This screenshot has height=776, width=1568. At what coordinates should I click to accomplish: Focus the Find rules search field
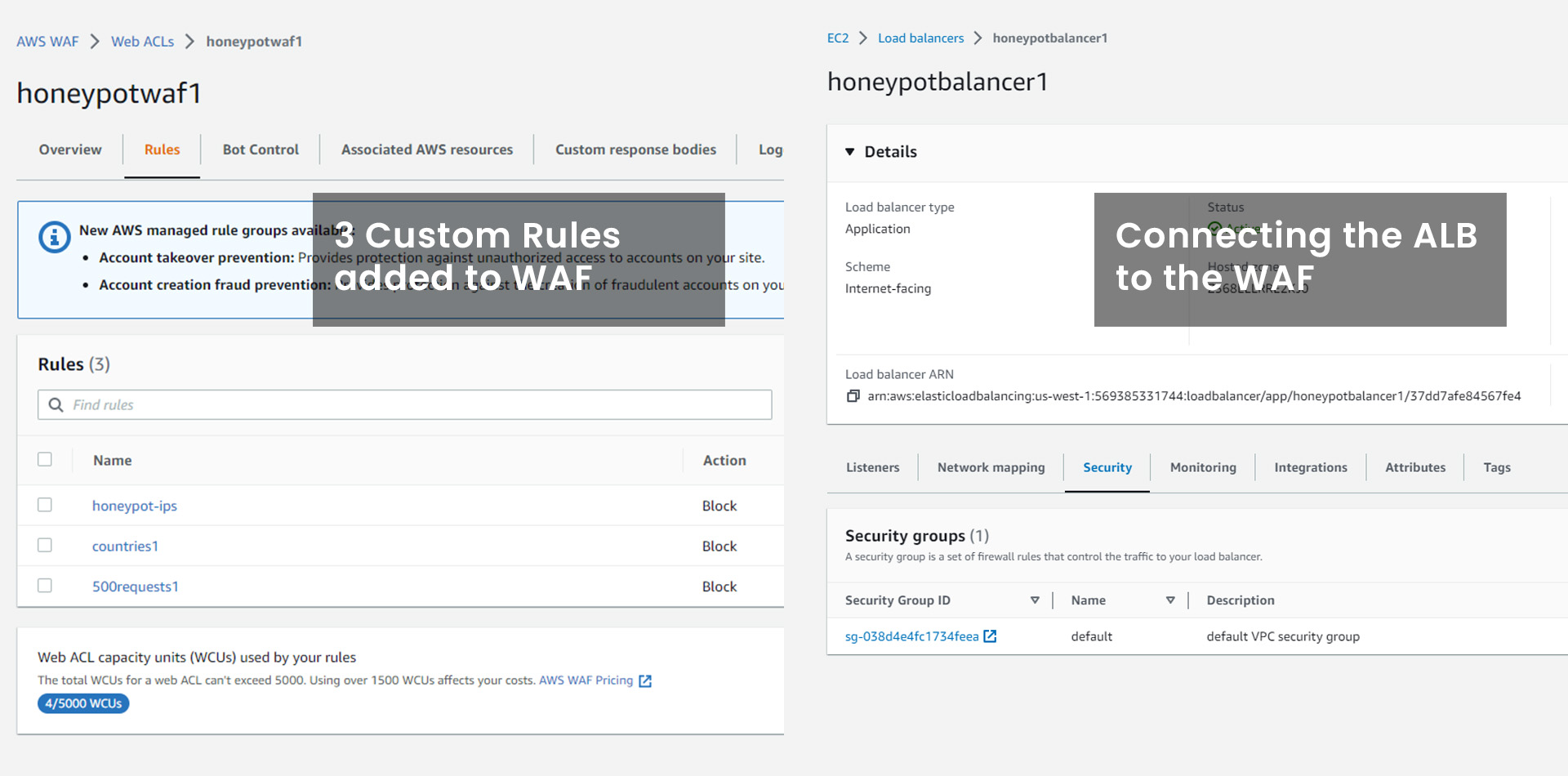pos(404,405)
